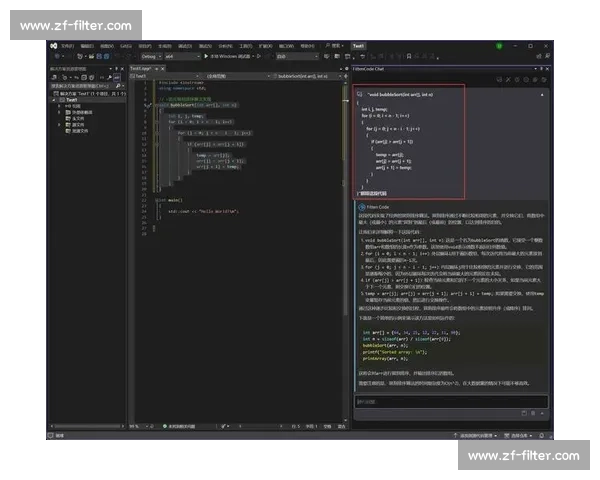The image size is (600, 480).
Task: Click the copy icon beside the bubbleSort question
Action: coord(360,94)
